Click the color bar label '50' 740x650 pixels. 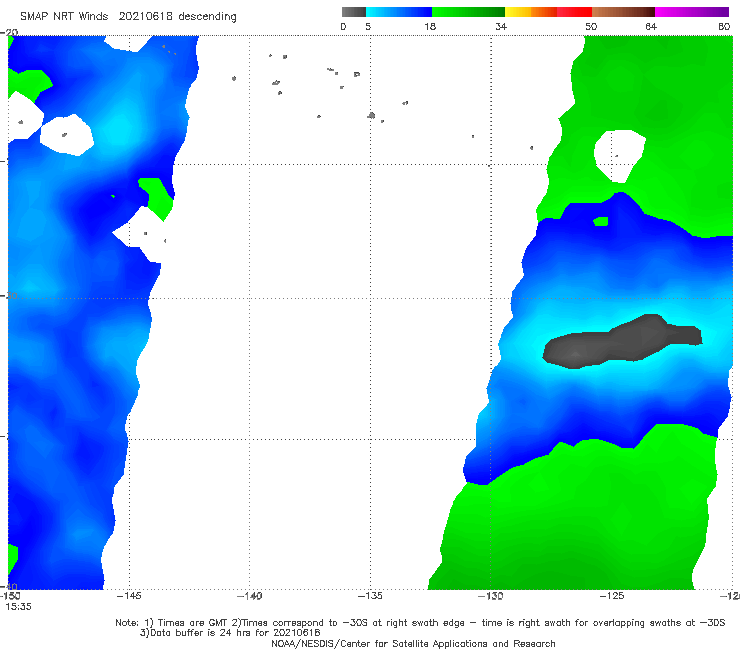tap(591, 26)
